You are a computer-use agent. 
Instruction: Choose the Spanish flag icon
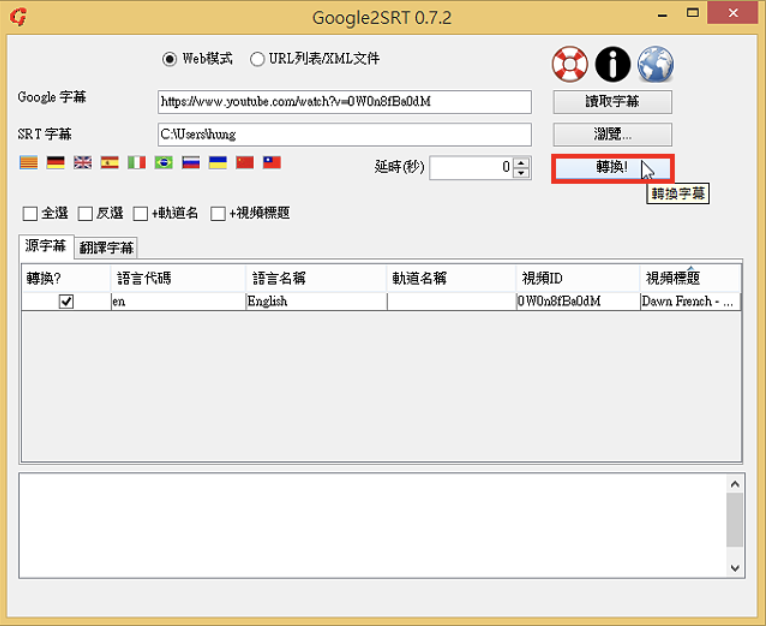pyautogui.click(x=109, y=162)
